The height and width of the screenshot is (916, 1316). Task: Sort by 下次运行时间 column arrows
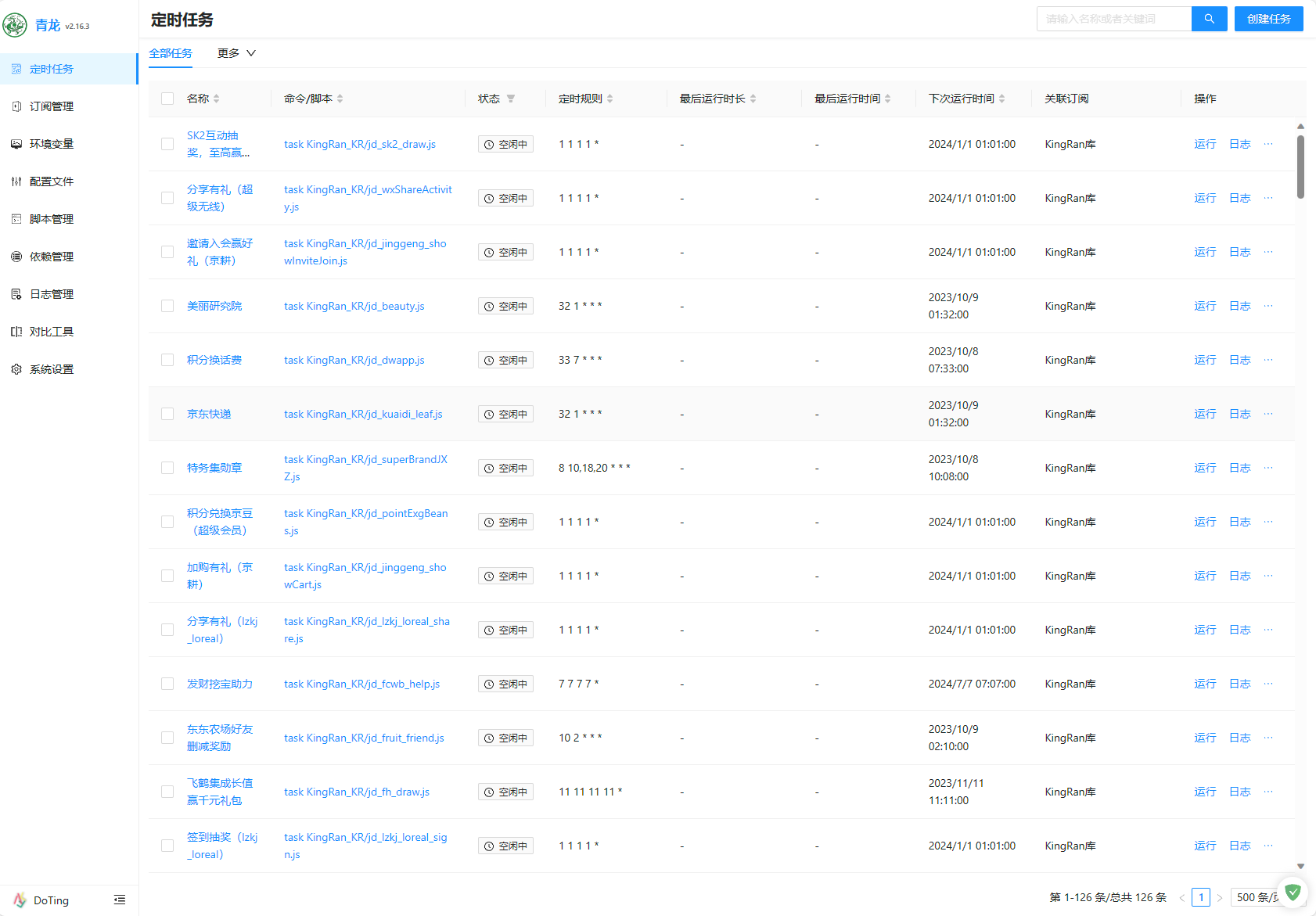tap(1001, 99)
